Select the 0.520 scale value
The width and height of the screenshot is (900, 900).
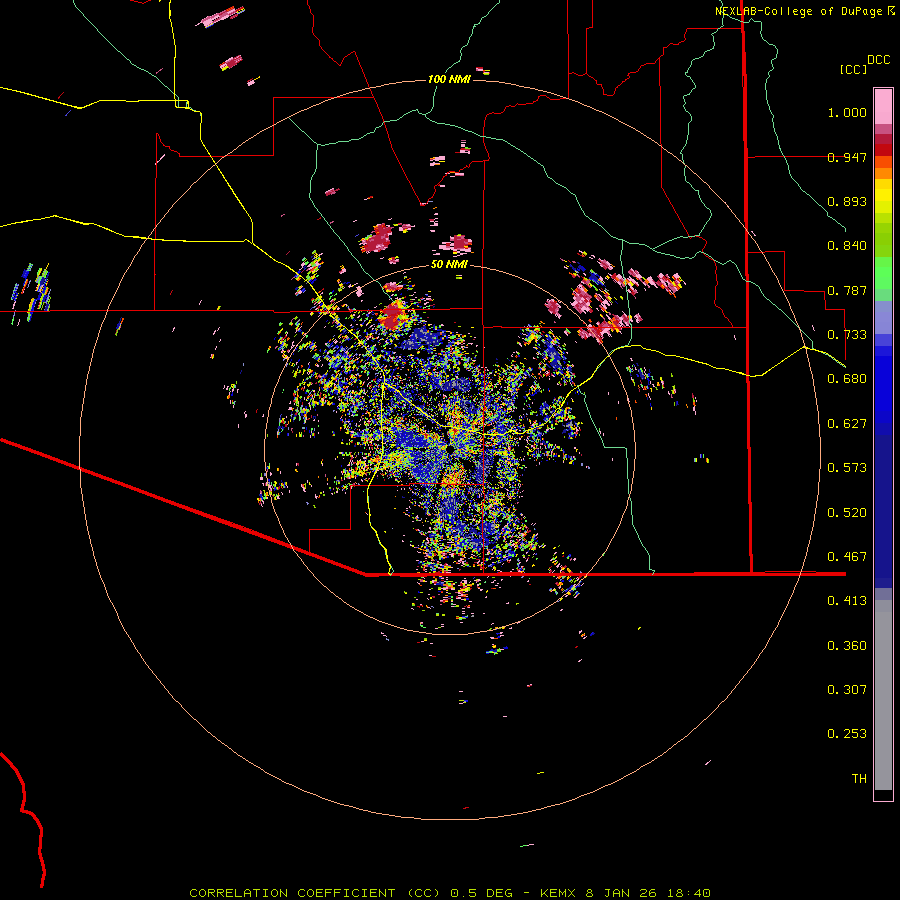[x=847, y=513]
